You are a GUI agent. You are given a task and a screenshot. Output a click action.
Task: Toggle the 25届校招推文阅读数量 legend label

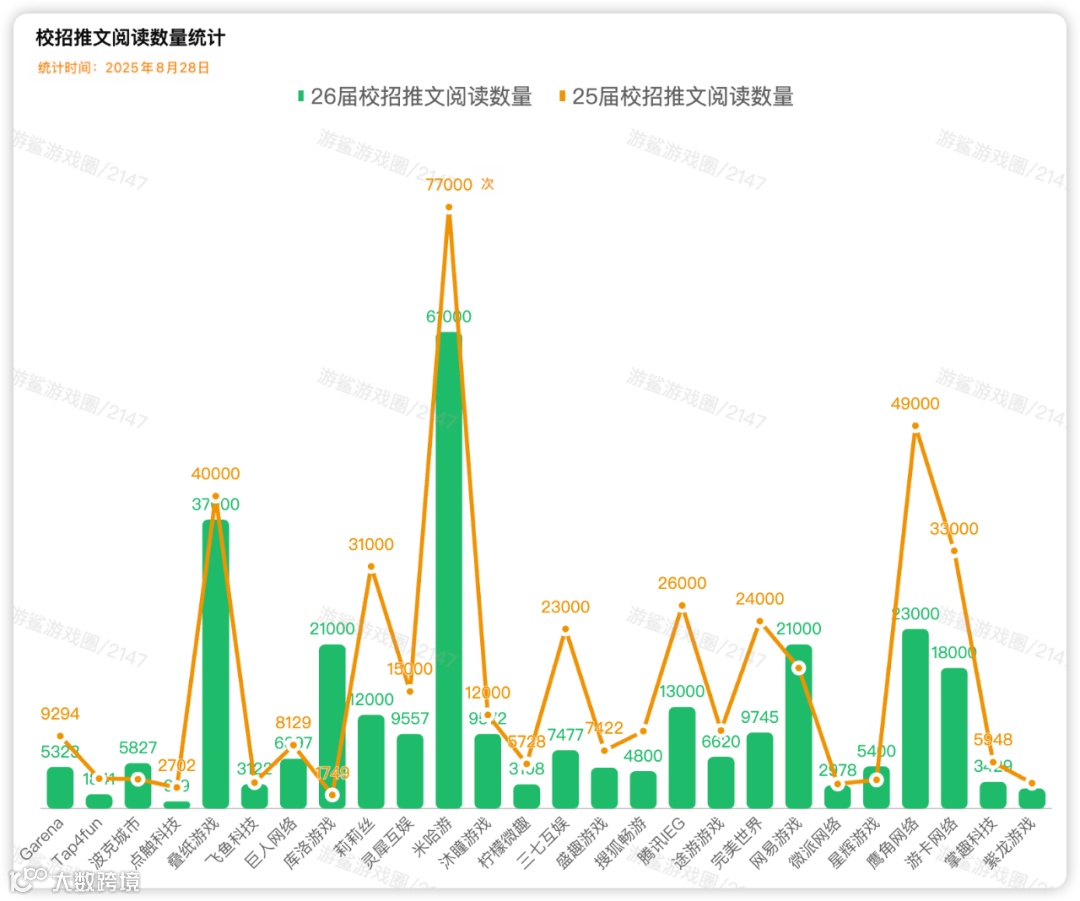(683, 96)
